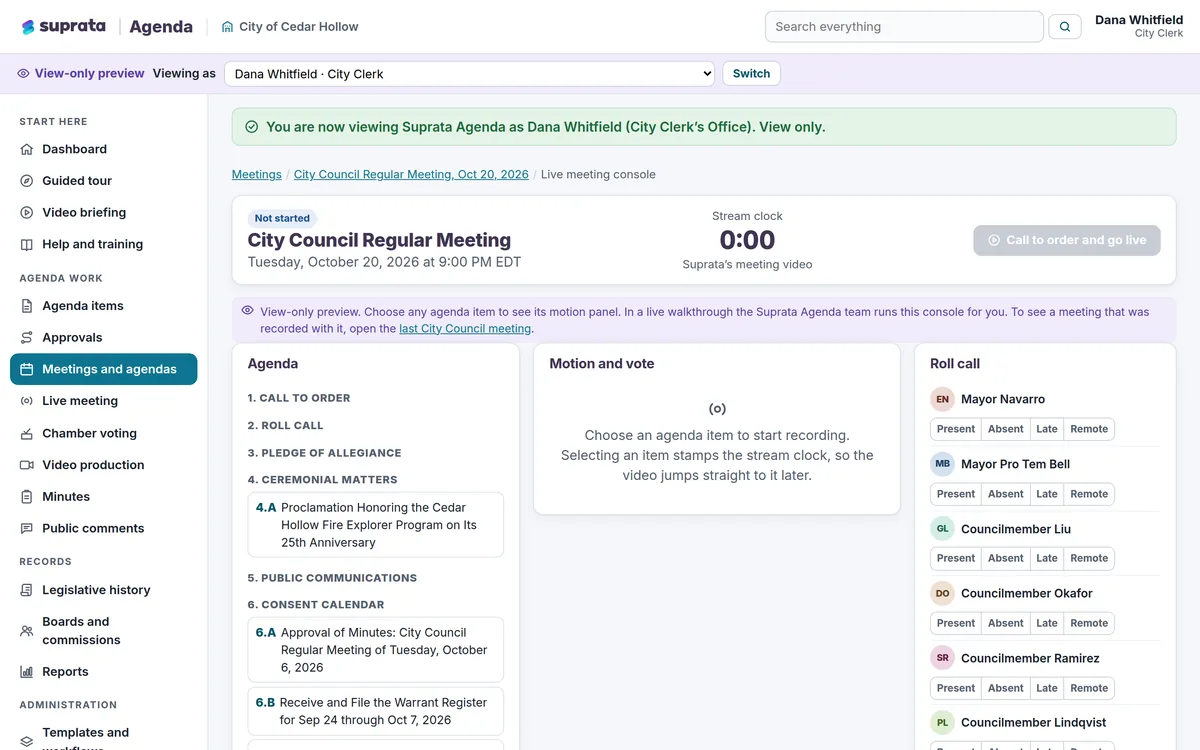1200x750 pixels.
Task: Go to Live meeting page
Action: pyautogui.click(x=104, y=401)
